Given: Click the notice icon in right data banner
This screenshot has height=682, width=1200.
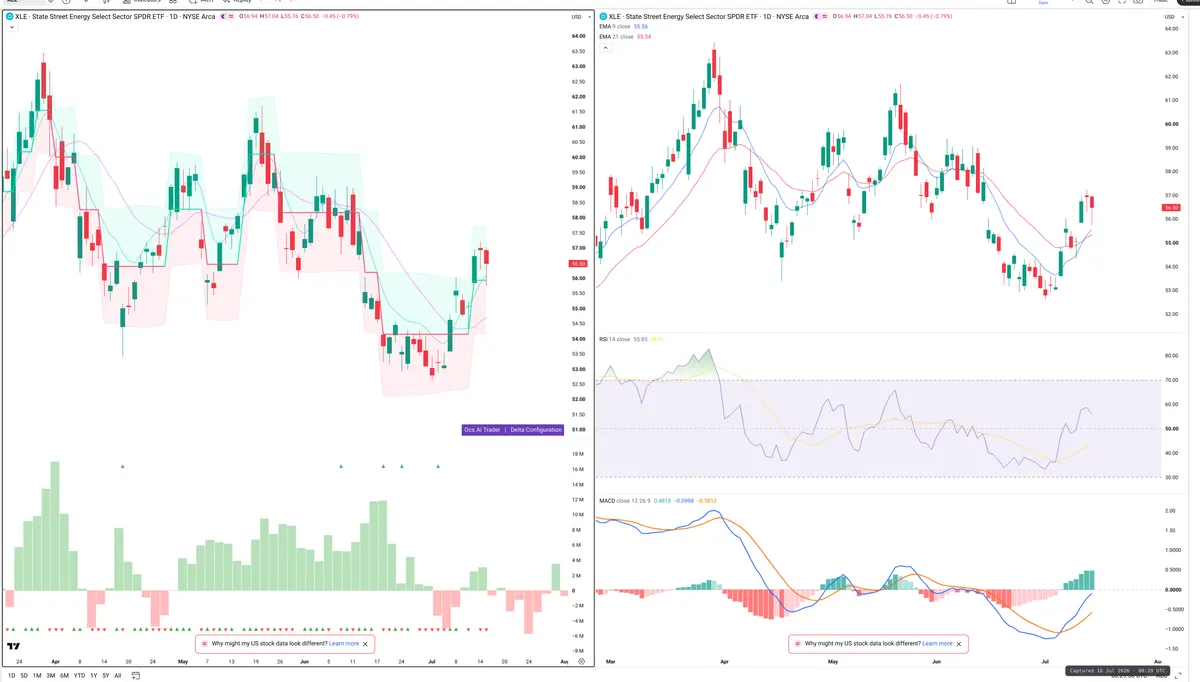Looking at the screenshot, I should (x=798, y=644).
